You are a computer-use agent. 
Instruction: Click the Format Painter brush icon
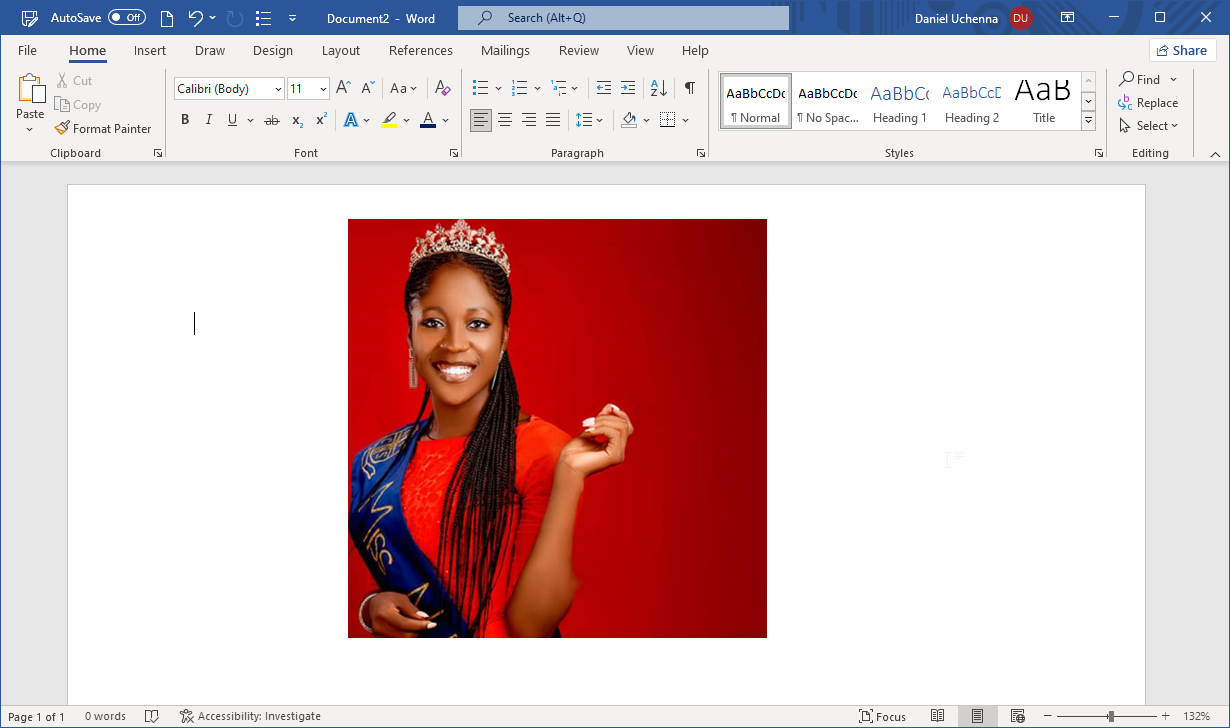(x=62, y=128)
